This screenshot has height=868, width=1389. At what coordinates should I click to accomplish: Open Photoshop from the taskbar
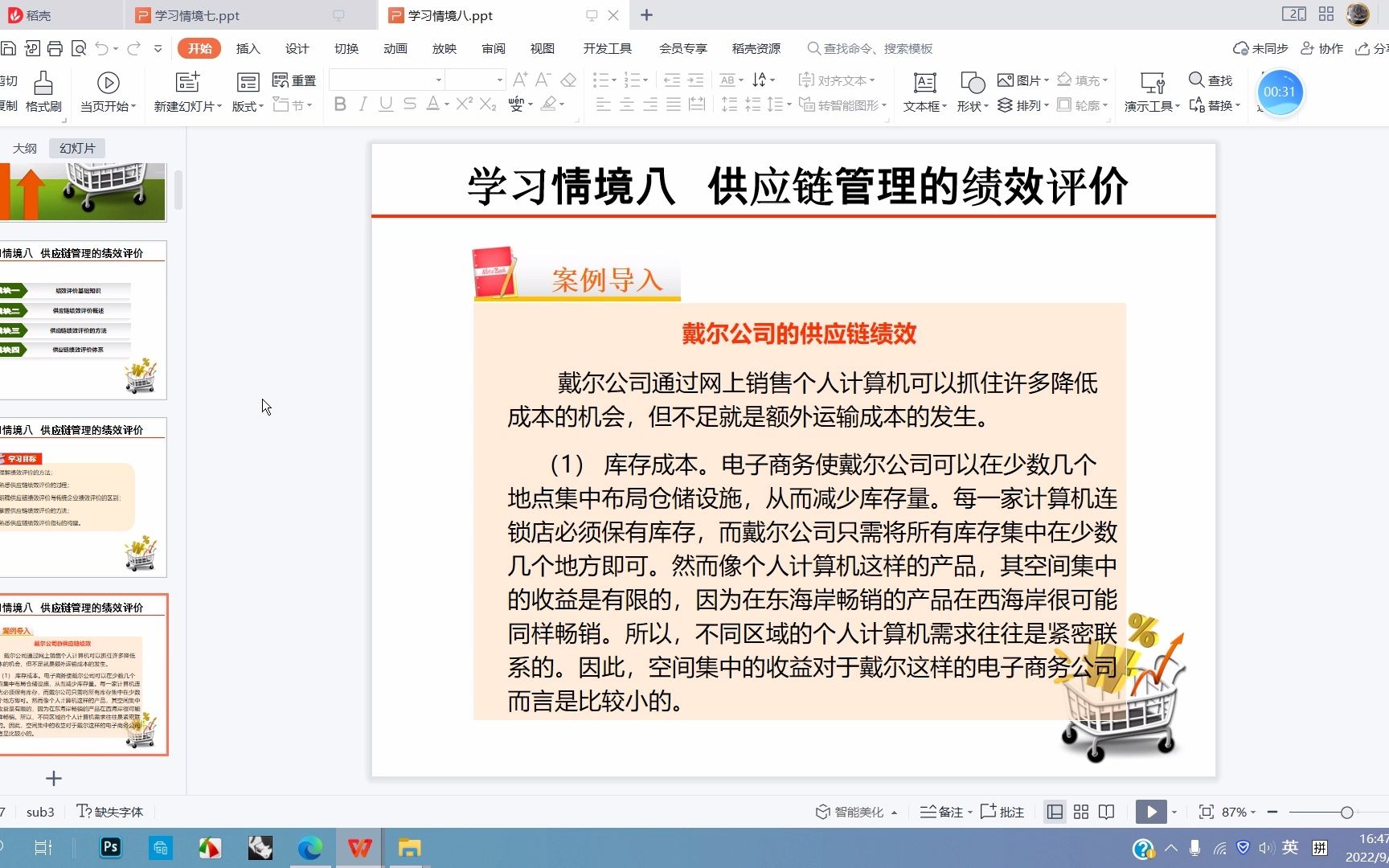pos(110,847)
